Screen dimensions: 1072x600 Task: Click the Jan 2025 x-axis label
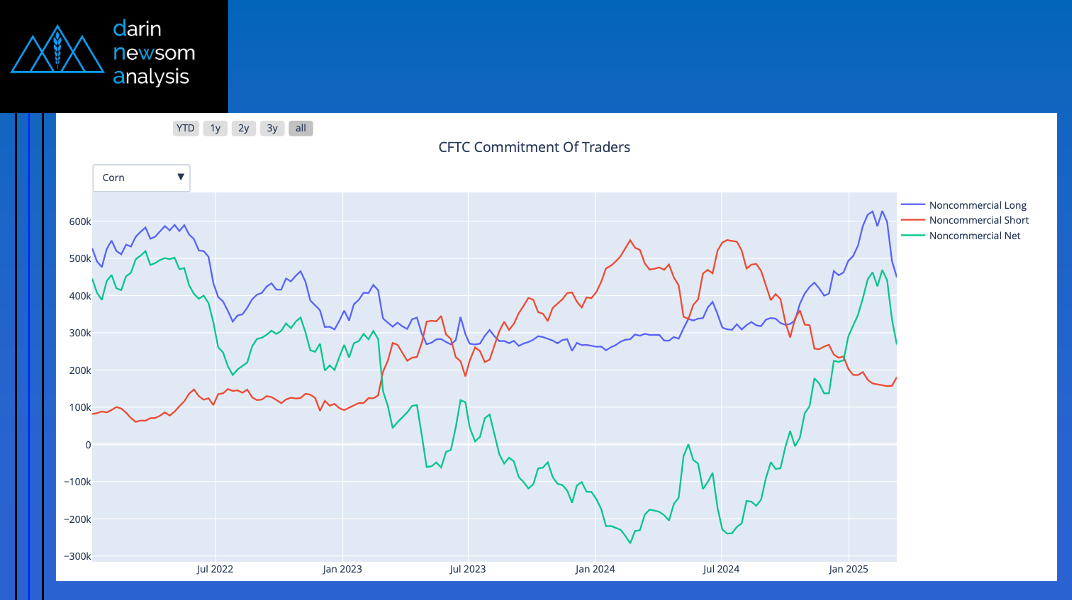click(849, 569)
